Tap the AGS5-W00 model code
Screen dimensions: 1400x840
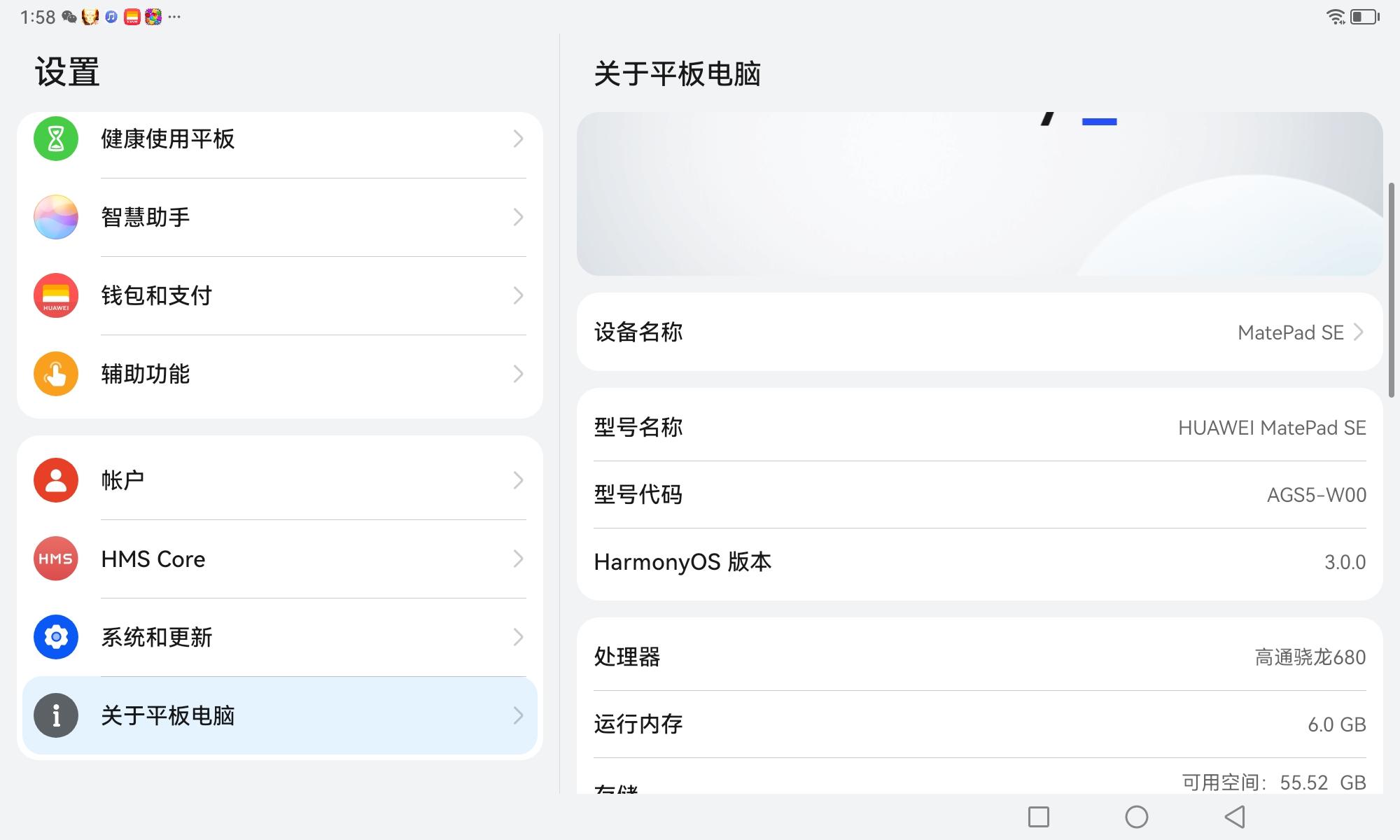pyautogui.click(x=1317, y=495)
